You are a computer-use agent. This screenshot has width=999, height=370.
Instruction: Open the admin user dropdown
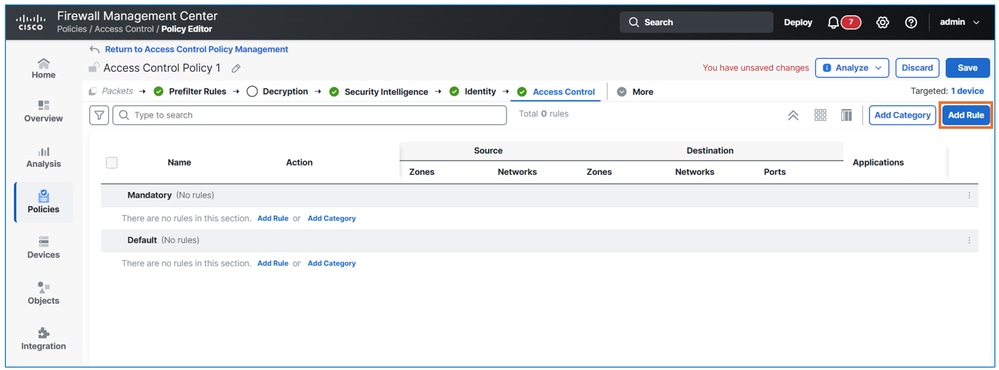[x=960, y=22]
